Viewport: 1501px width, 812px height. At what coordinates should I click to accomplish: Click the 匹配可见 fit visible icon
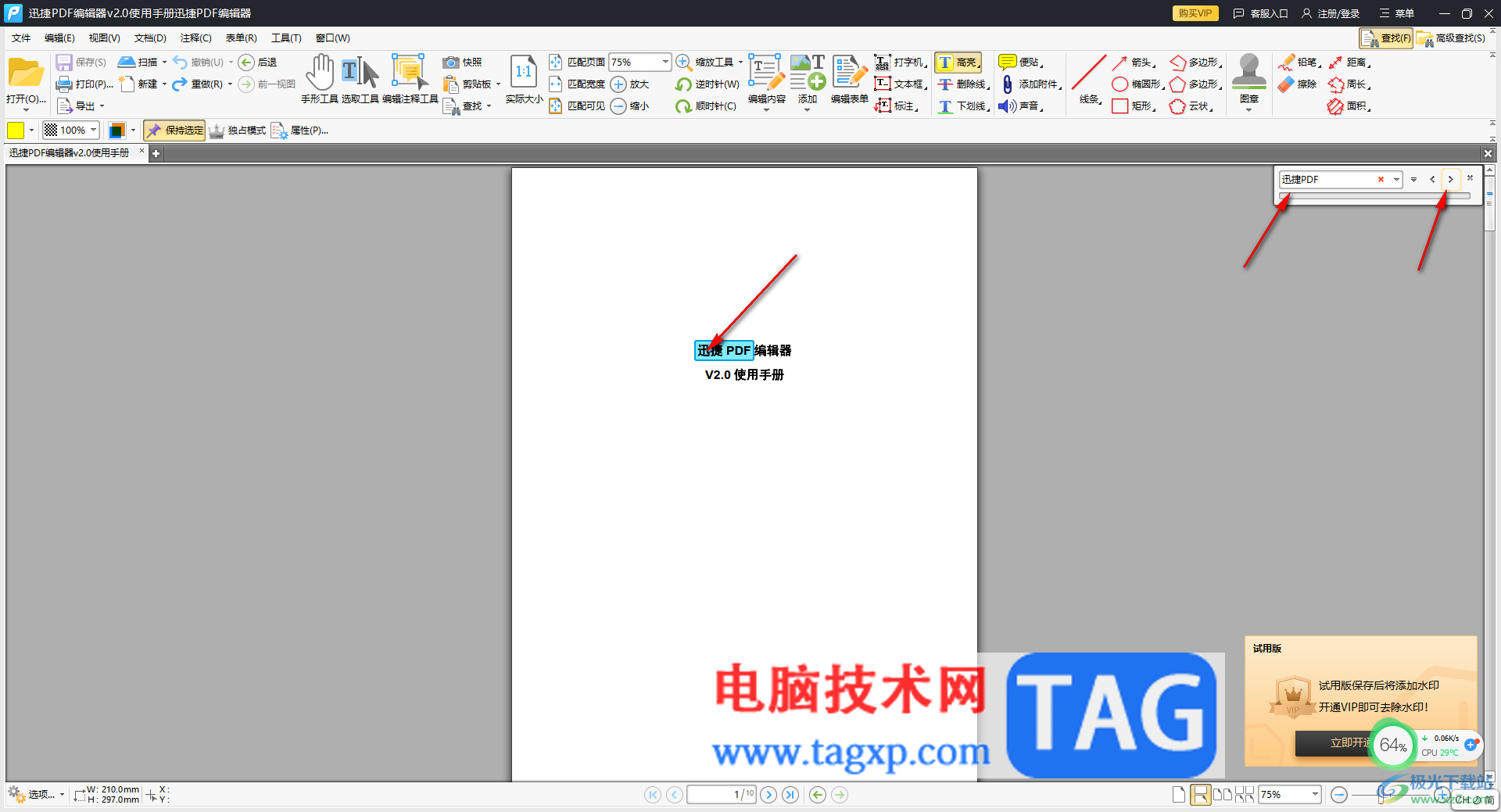pos(555,106)
